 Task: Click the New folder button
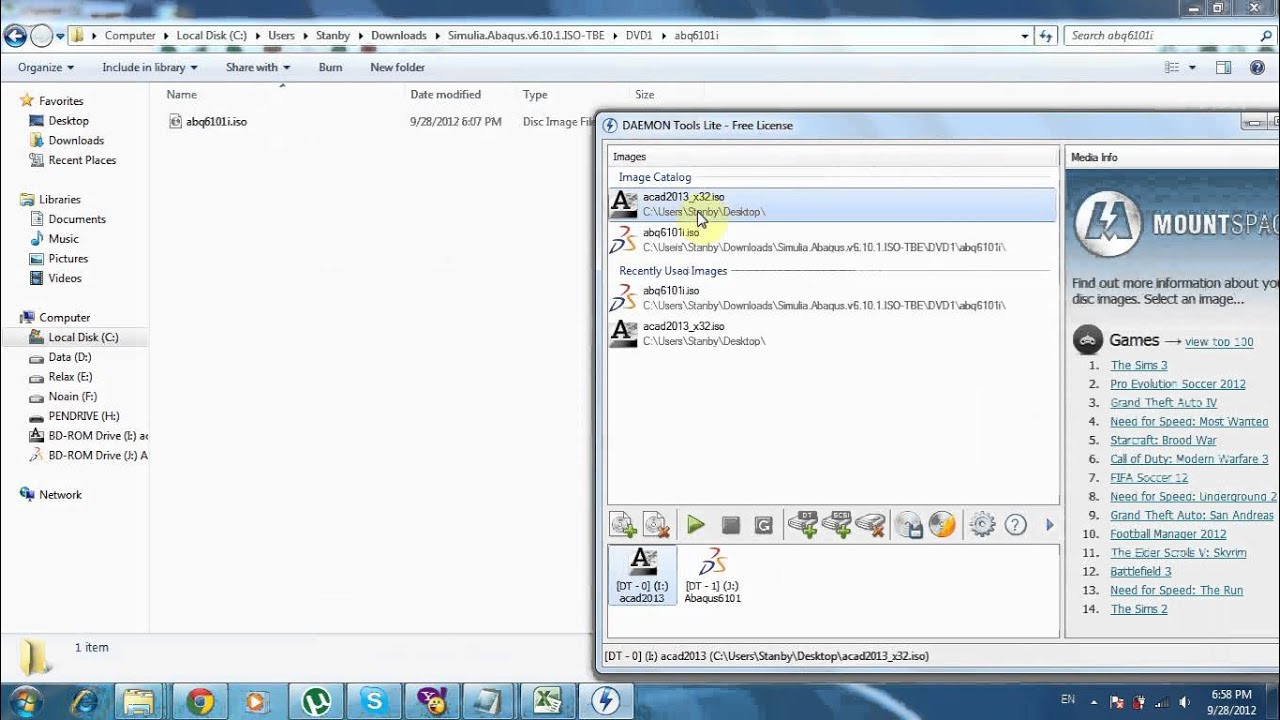[397, 67]
